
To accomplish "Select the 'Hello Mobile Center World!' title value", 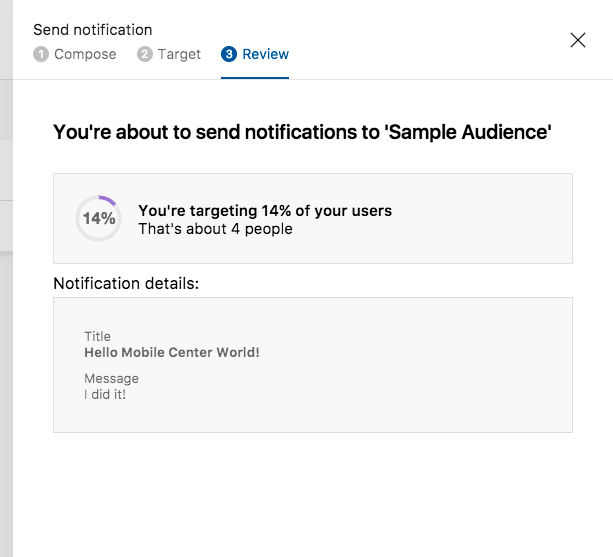I will pyautogui.click(x=172, y=352).
